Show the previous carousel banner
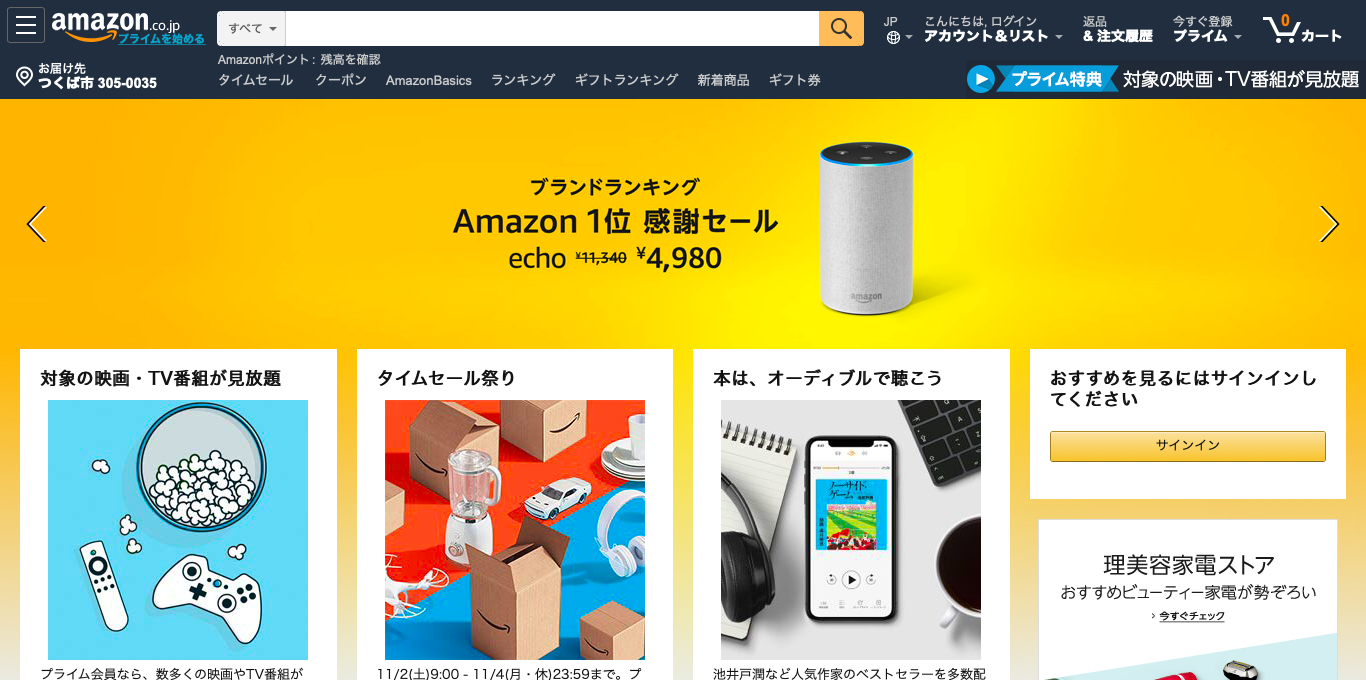 (x=36, y=224)
